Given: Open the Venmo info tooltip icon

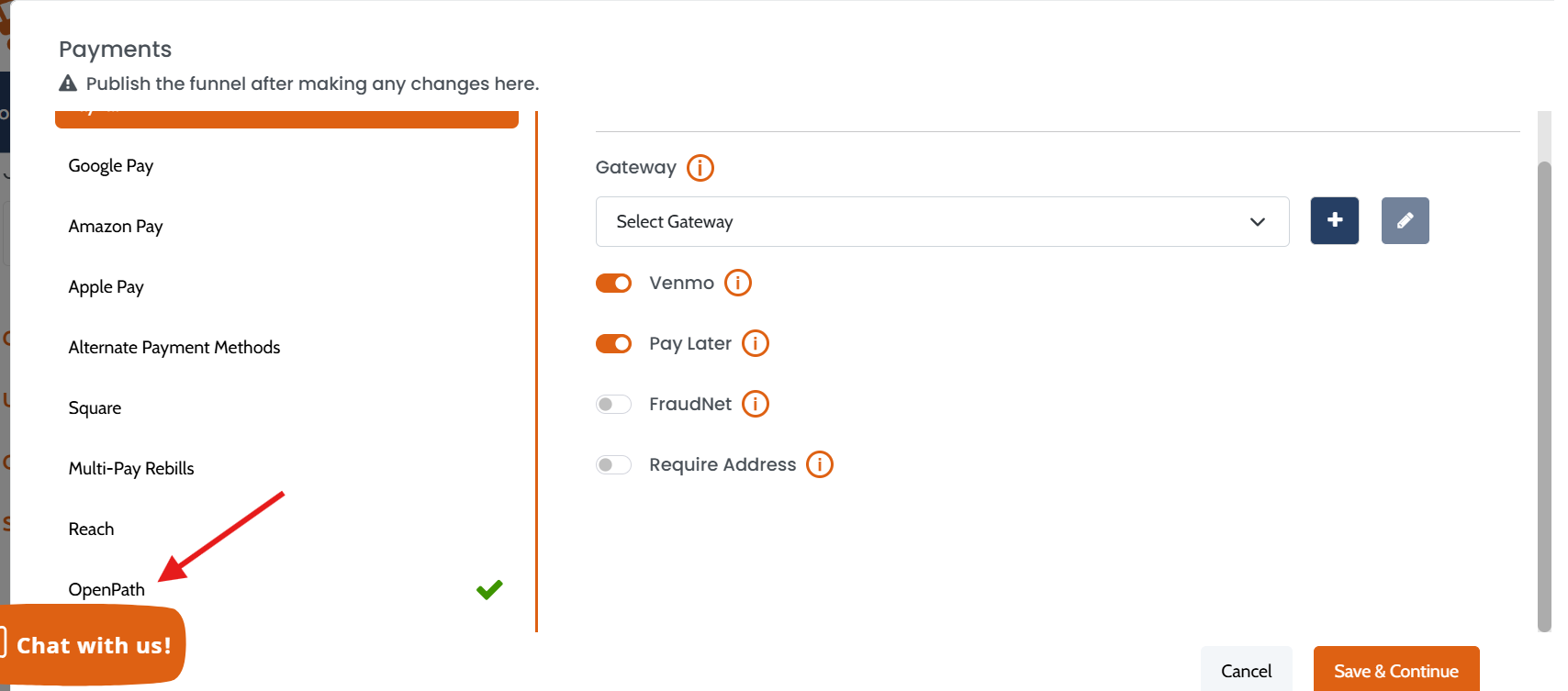Looking at the screenshot, I should click(x=737, y=283).
